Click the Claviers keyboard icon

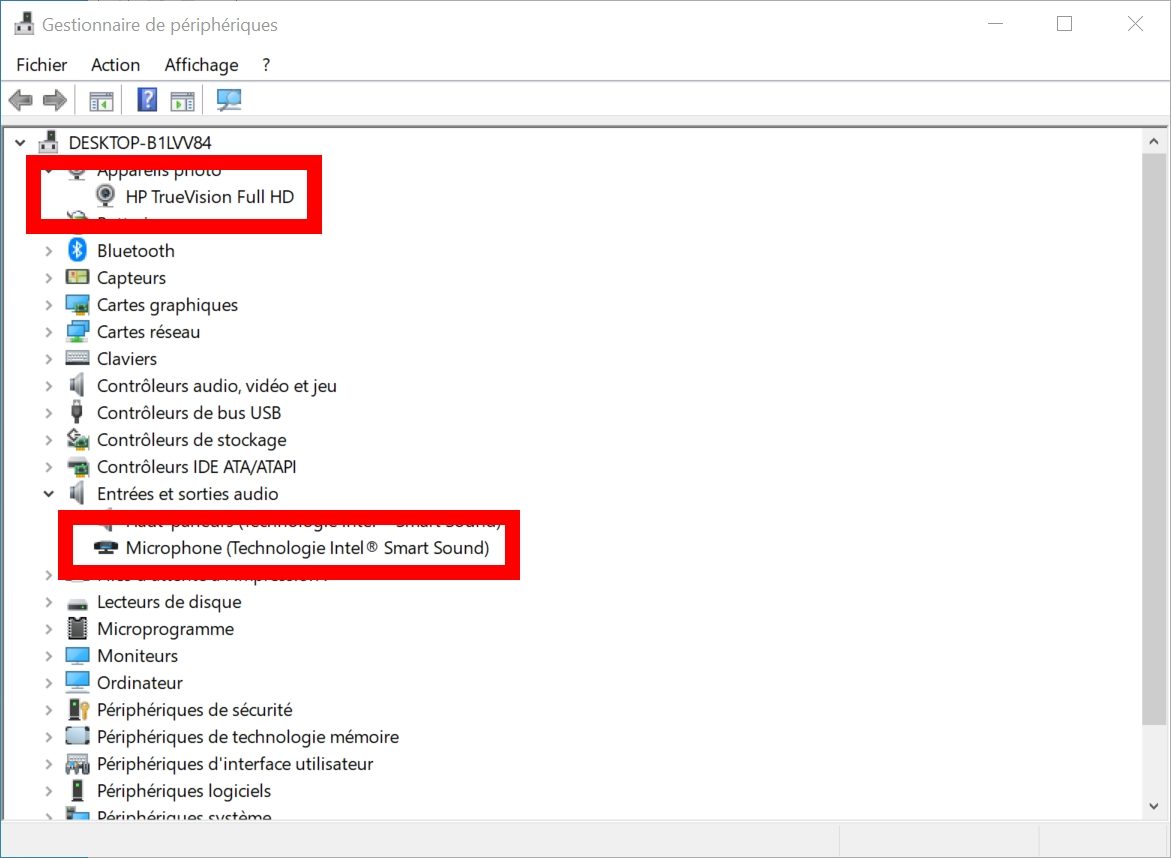[77, 358]
